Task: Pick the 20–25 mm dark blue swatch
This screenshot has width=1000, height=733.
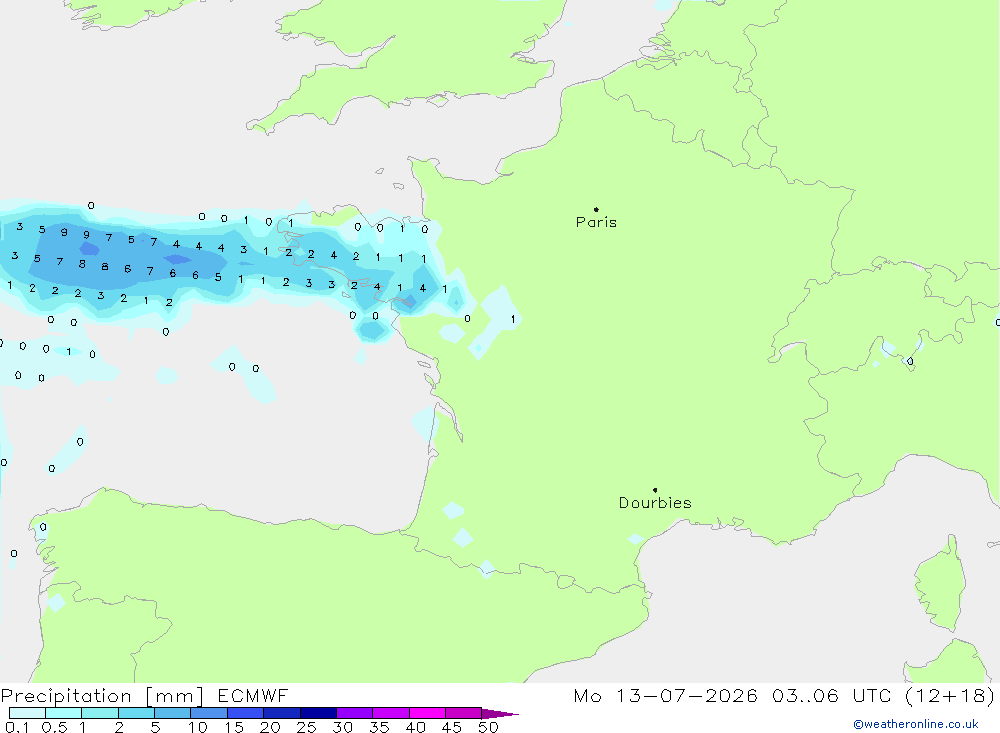Action: [x=282, y=713]
